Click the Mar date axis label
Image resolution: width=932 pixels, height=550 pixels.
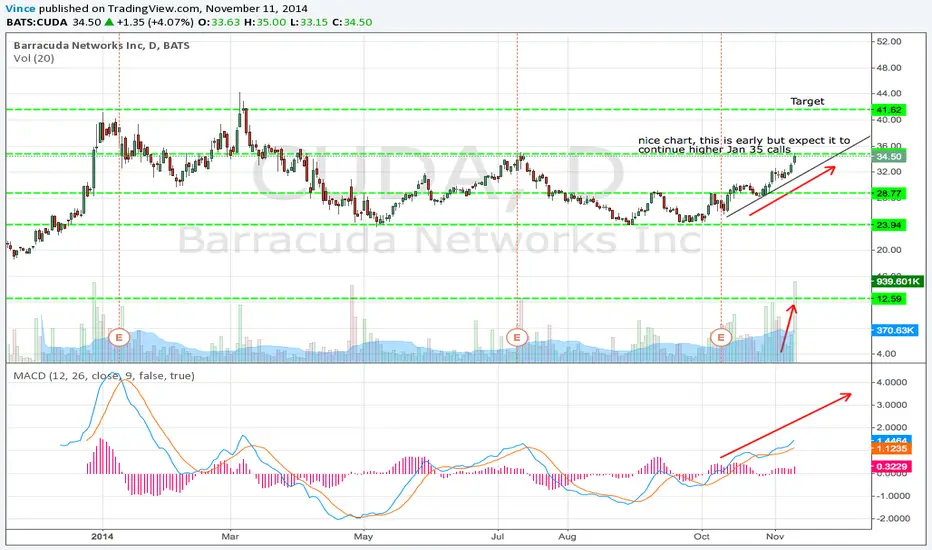coord(230,536)
